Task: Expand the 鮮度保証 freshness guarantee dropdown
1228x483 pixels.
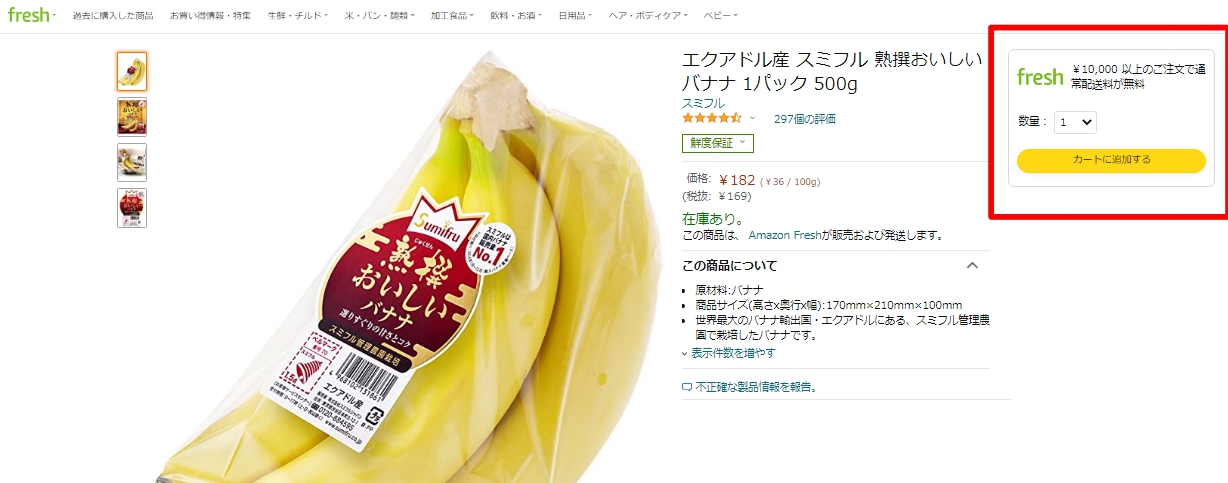Action: click(x=718, y=143)
